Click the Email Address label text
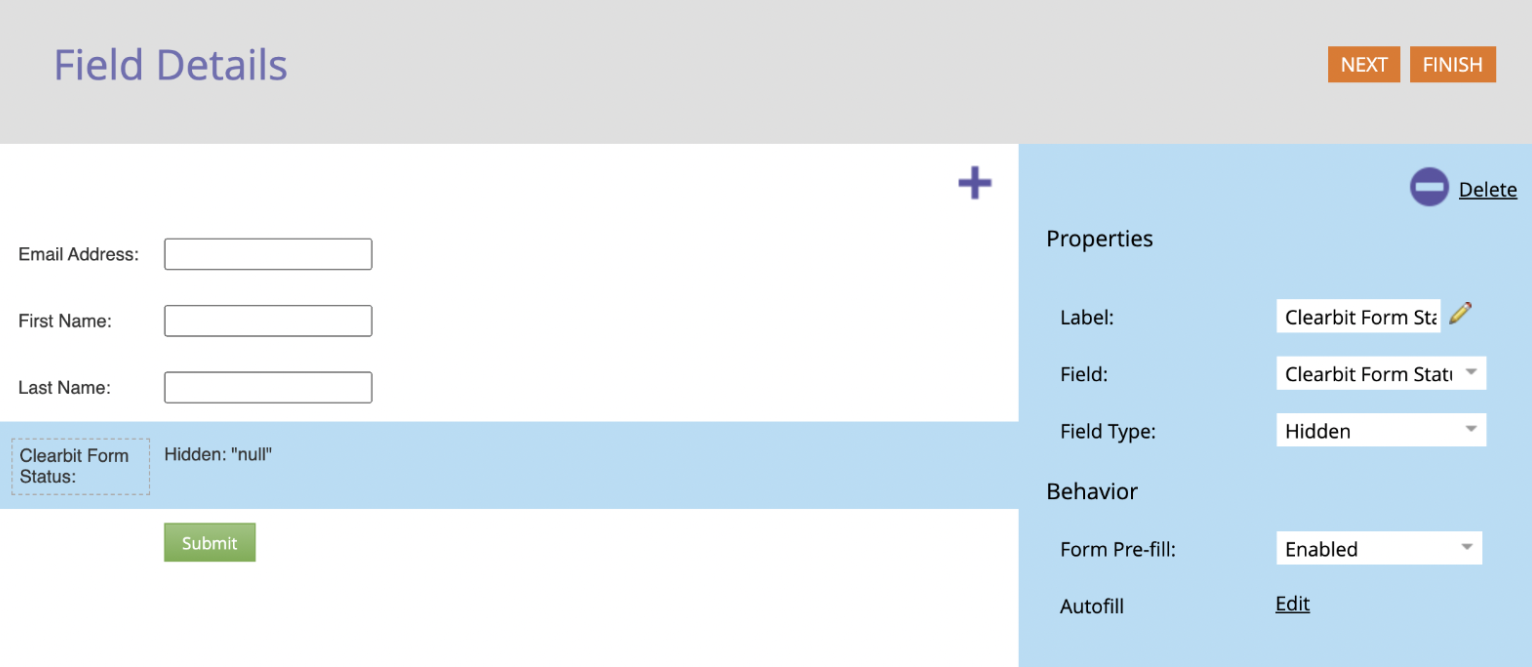 coord(78,254)
